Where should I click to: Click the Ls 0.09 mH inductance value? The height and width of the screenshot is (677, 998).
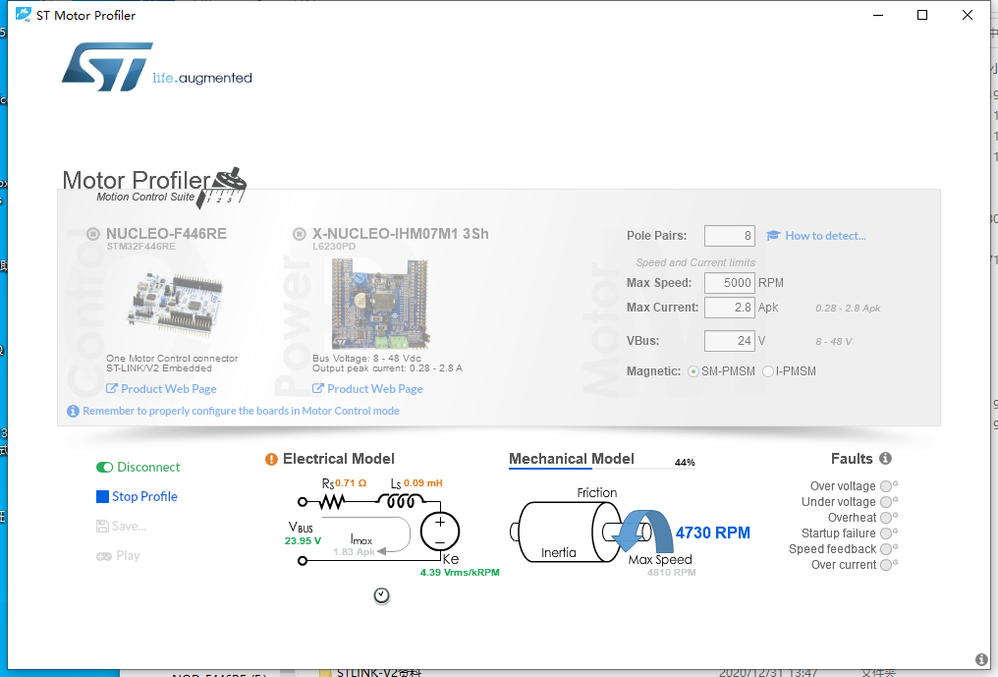click(x=423, y=483)
